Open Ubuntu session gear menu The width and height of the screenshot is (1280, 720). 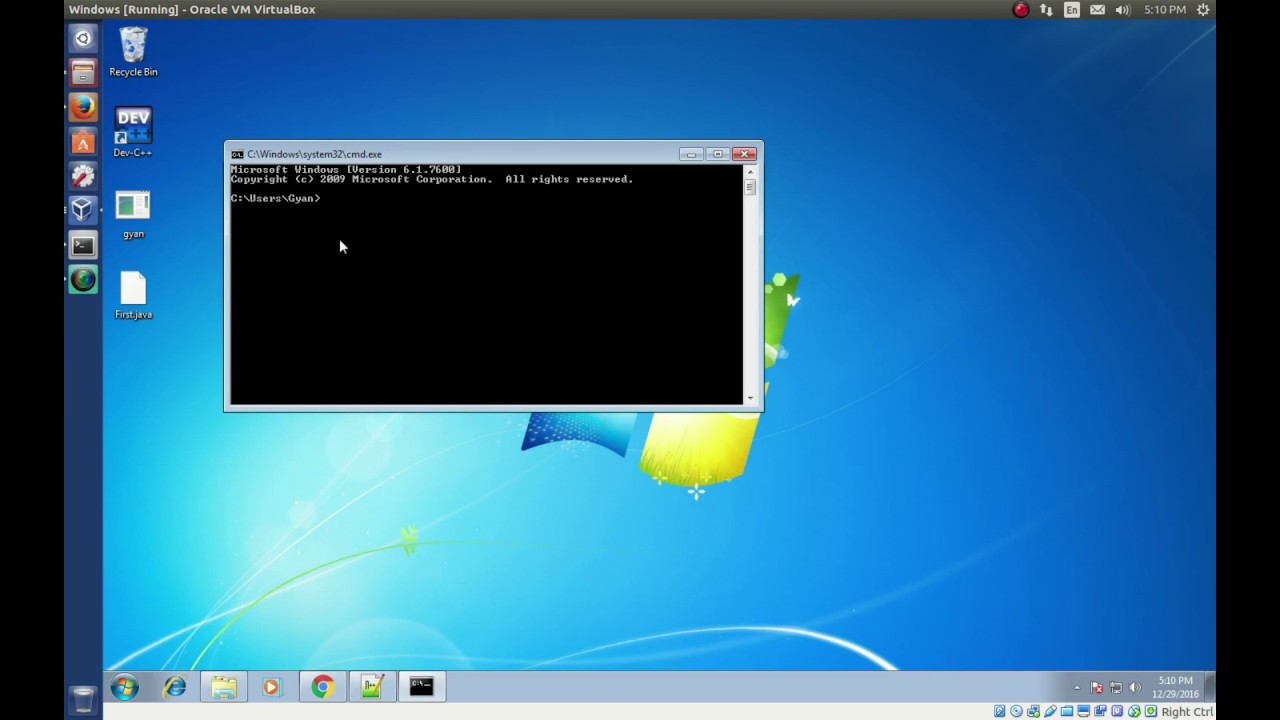coord(1204,10)
